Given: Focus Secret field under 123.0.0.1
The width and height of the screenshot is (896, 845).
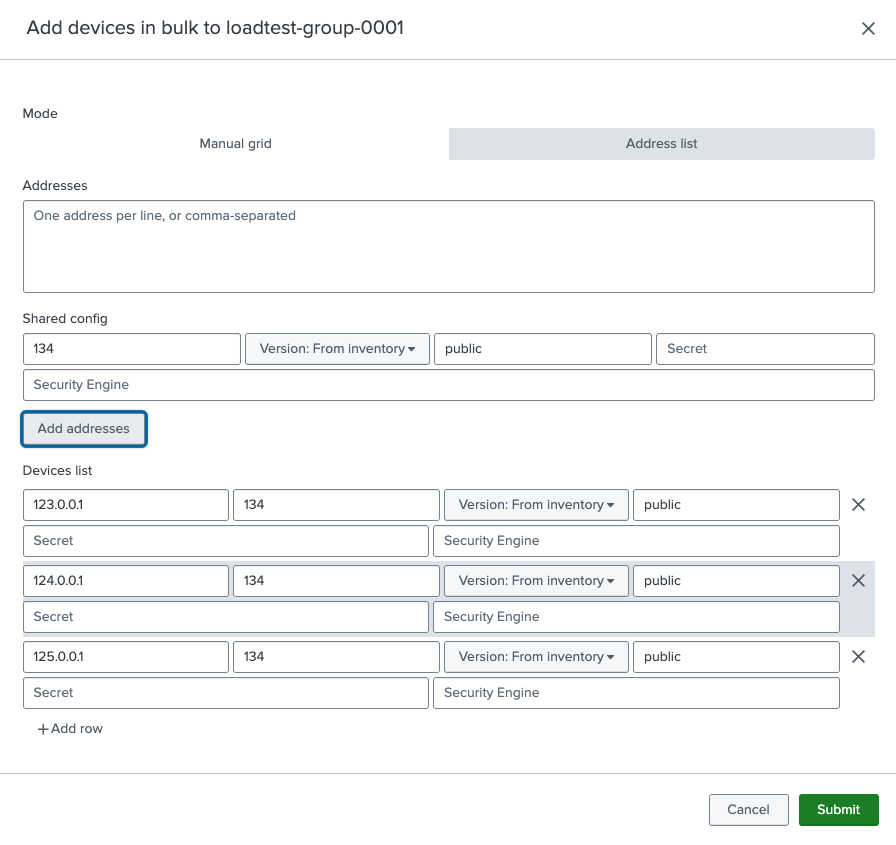Looking at the screenshot, I should pyautogui.click(x=226, y=540).
